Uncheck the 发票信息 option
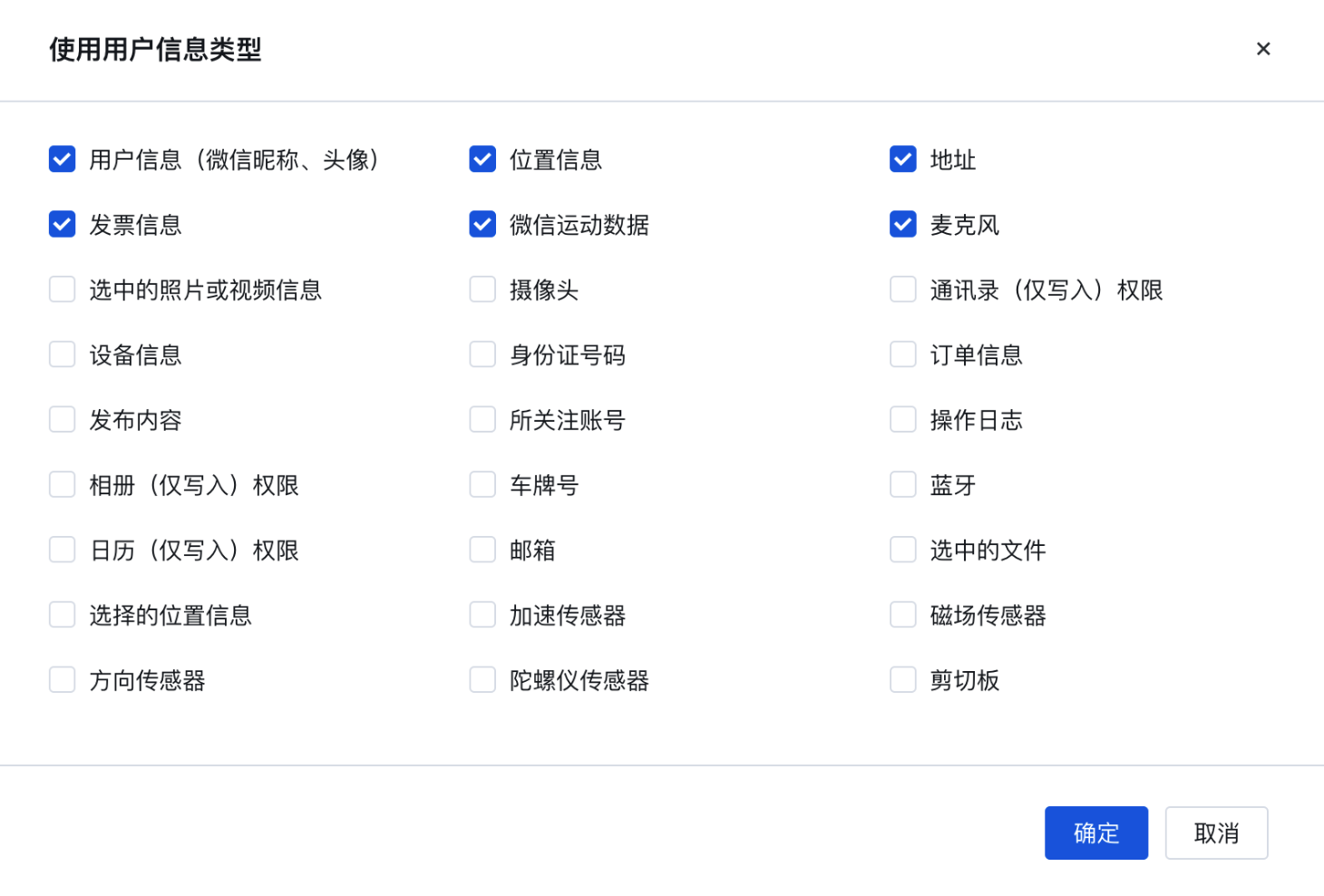Screen dimensions: 1324x896 (62, 224)
